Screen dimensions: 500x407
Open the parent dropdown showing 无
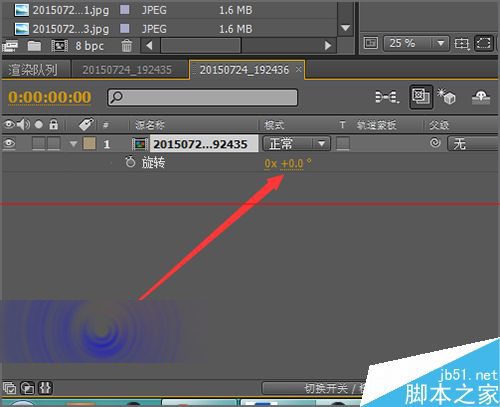473,144
